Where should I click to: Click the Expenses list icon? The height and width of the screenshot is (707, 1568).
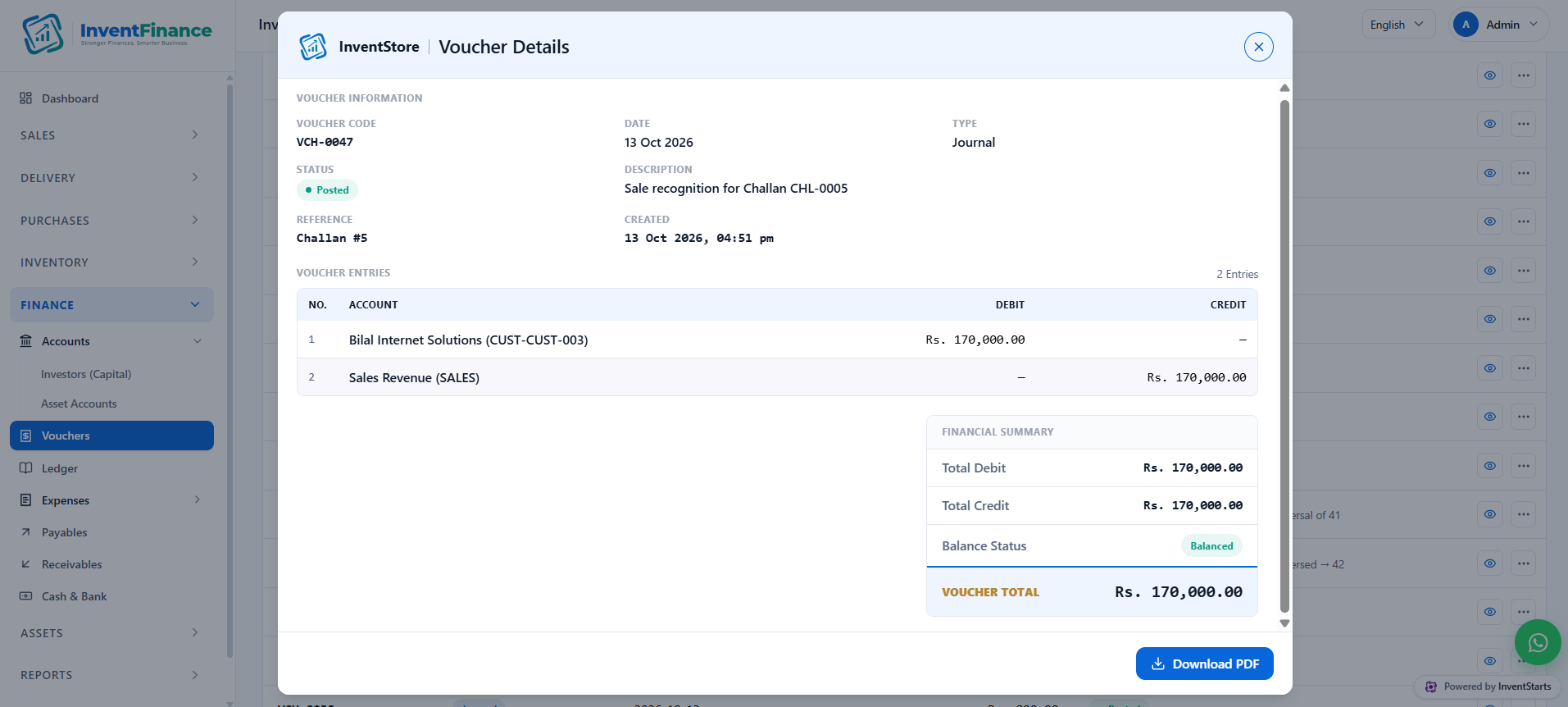[26, 500]
